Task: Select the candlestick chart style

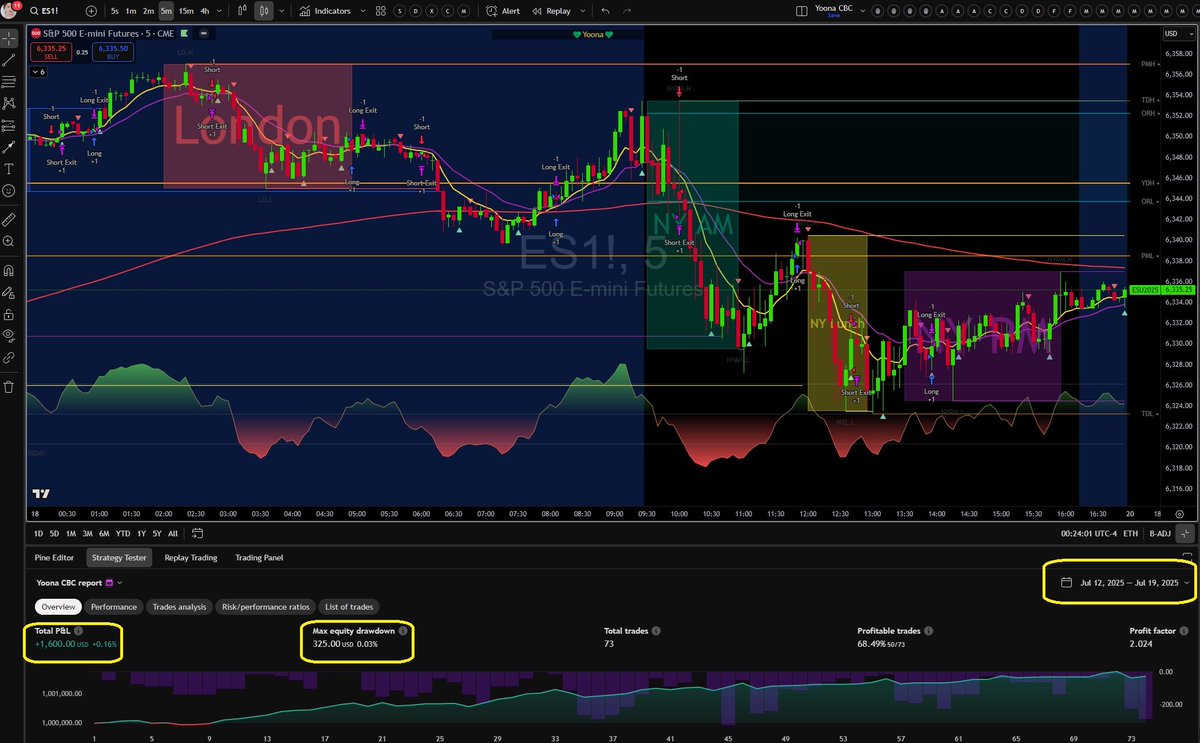Action: click(x=262, y=11)
